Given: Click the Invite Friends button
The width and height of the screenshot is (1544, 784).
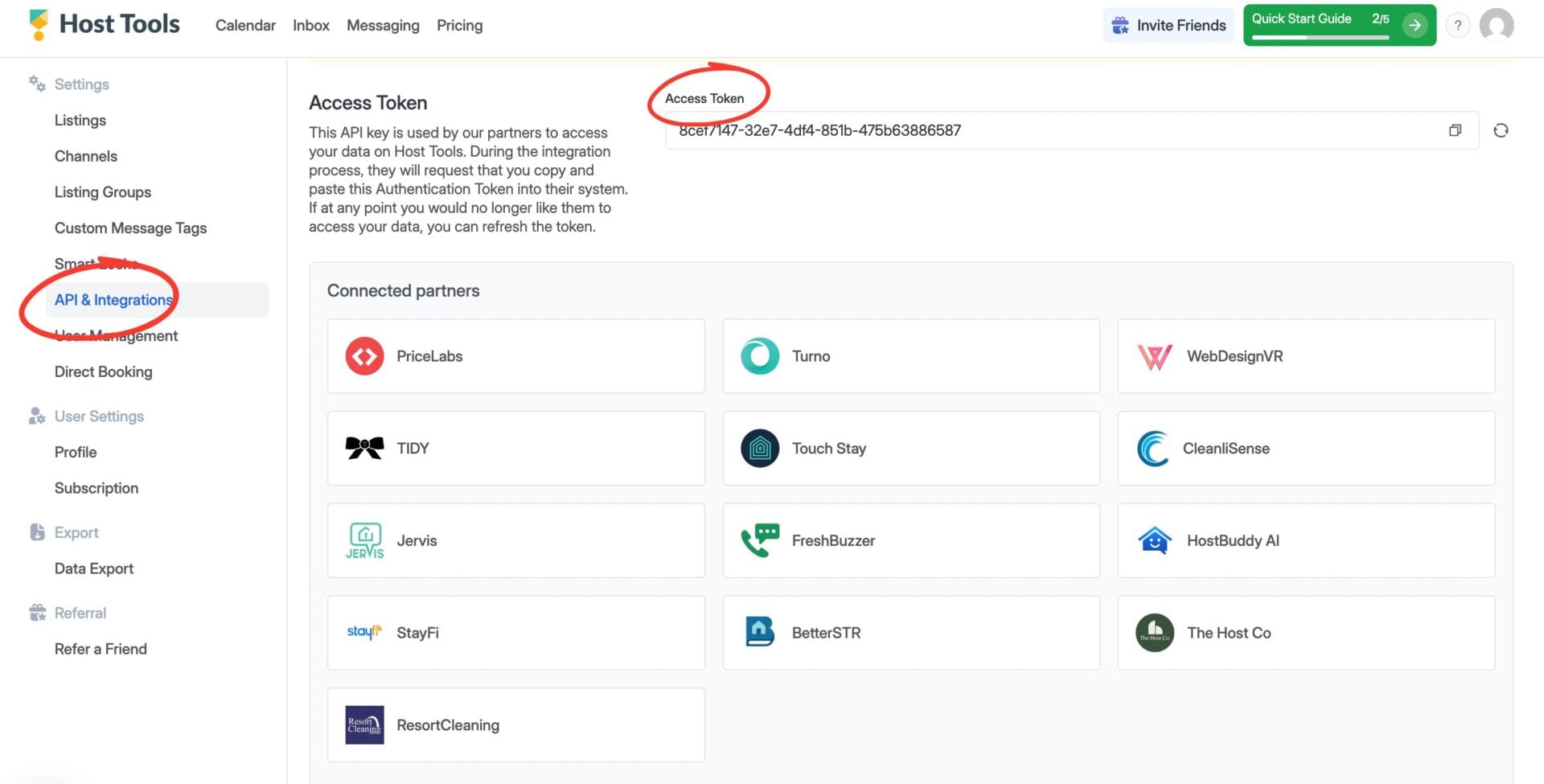Looking at the screenshot, I should coord(1168,25).
